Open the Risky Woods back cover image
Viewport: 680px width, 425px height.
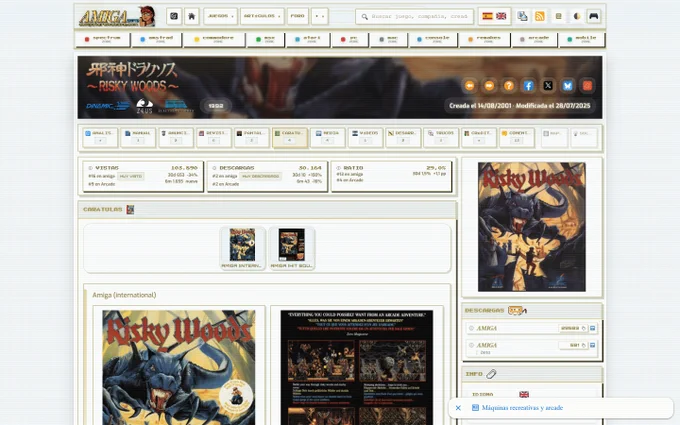pos(356,367)
